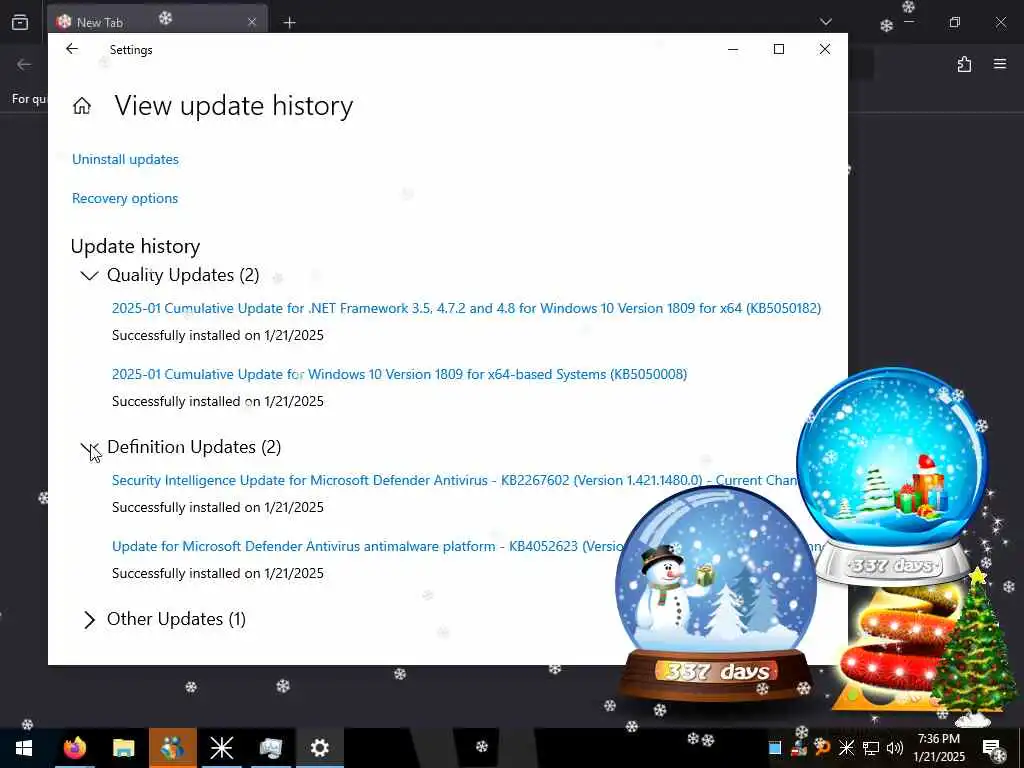Image resolution: width=1024 pixels, height=768 pixels.
Task: Click the Santa sleigh tray icon
Action: pyautogui.click(x=799, y=748)
